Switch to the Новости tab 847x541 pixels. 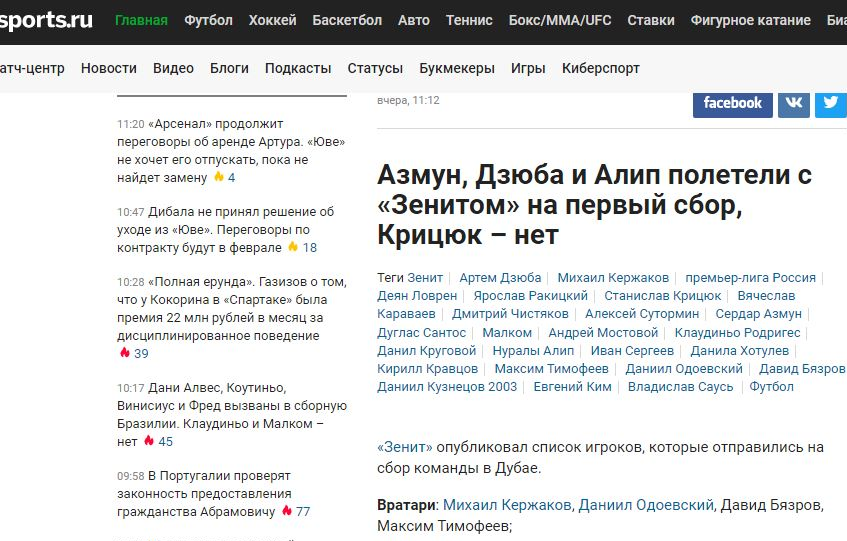[109, 68]
